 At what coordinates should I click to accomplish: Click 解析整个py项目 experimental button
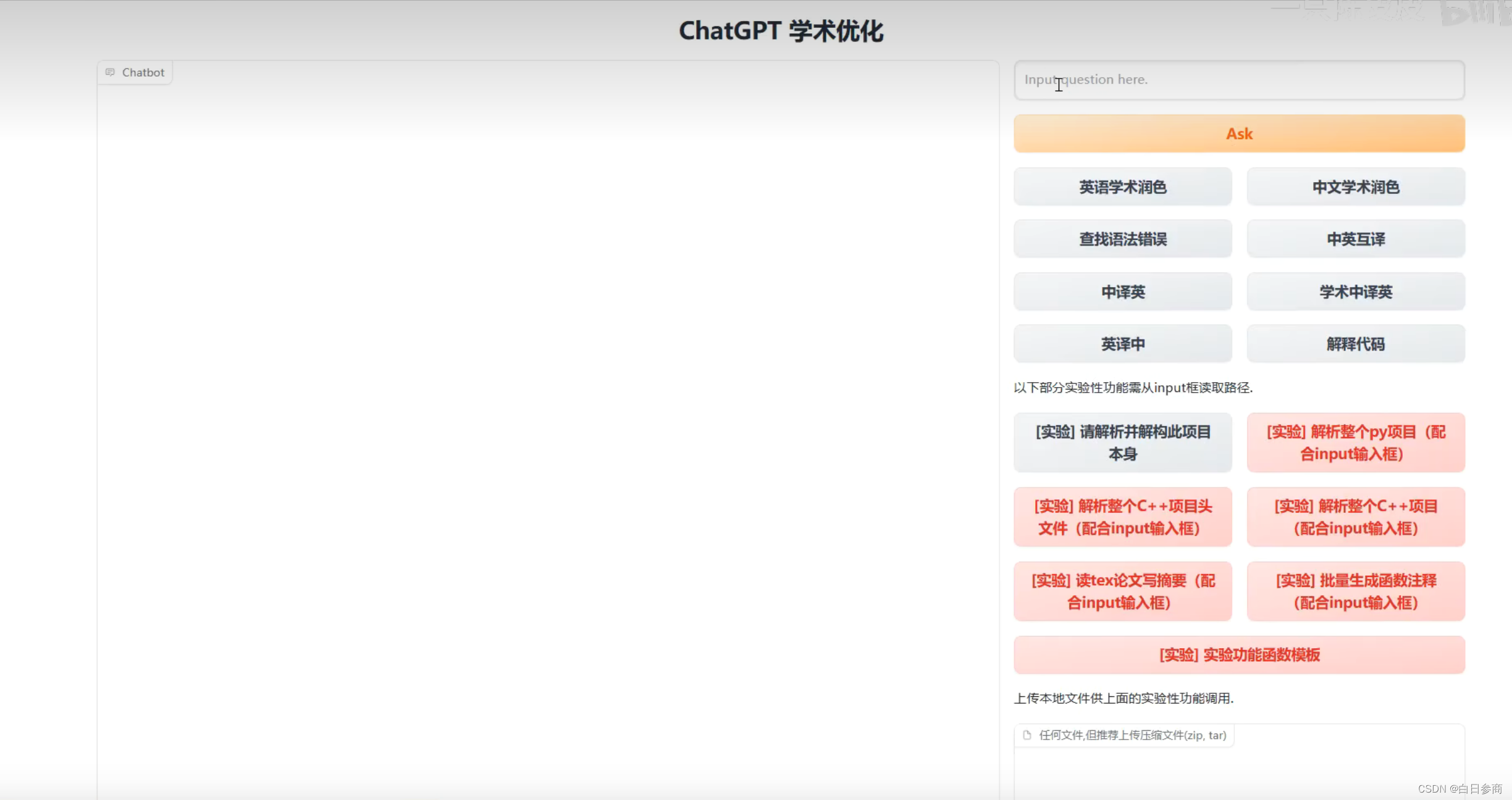point(1356,443)
